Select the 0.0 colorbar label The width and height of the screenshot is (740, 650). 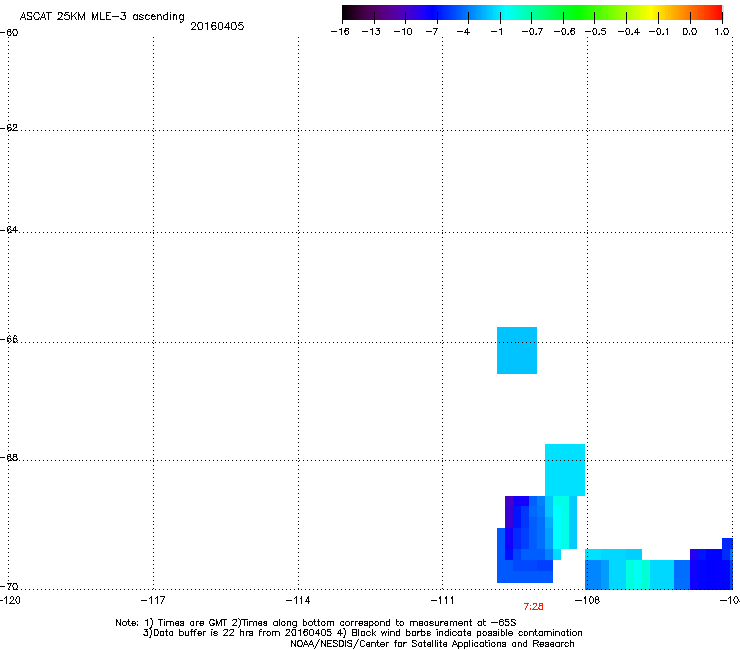(x=690, y=32)
